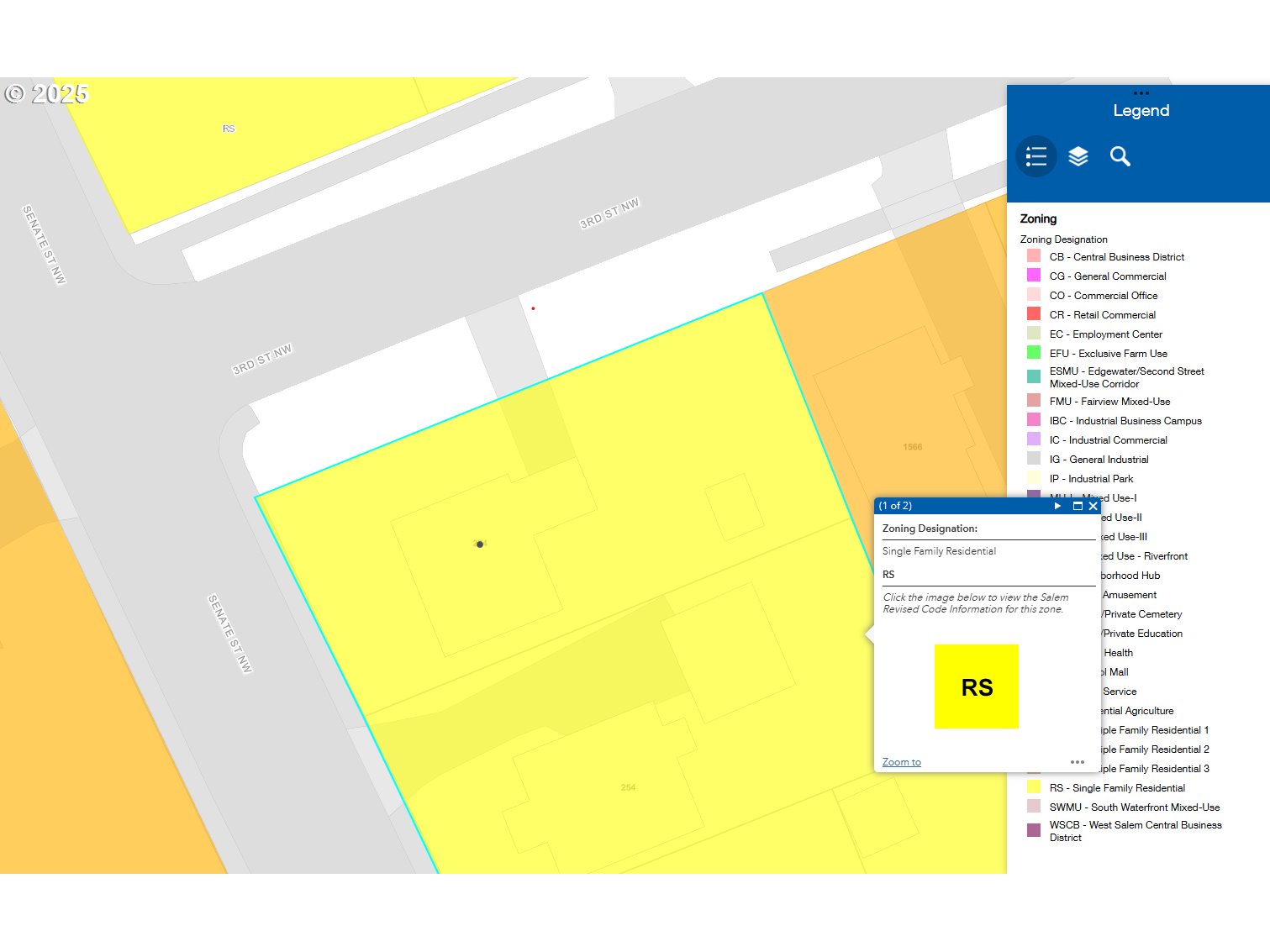This screenshot has height=952, width=1270.
Task: Click the dark point marker on yellow parcel
Action: pyautogui.click(x=480, y=544)
